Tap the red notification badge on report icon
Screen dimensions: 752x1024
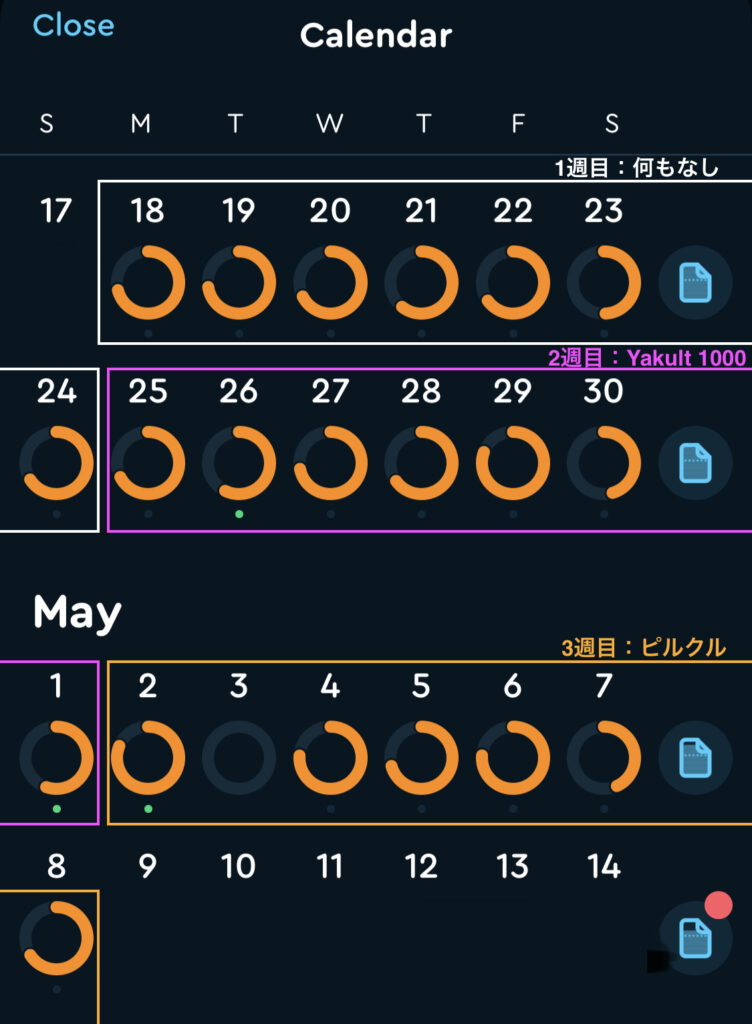coord(718,905)
